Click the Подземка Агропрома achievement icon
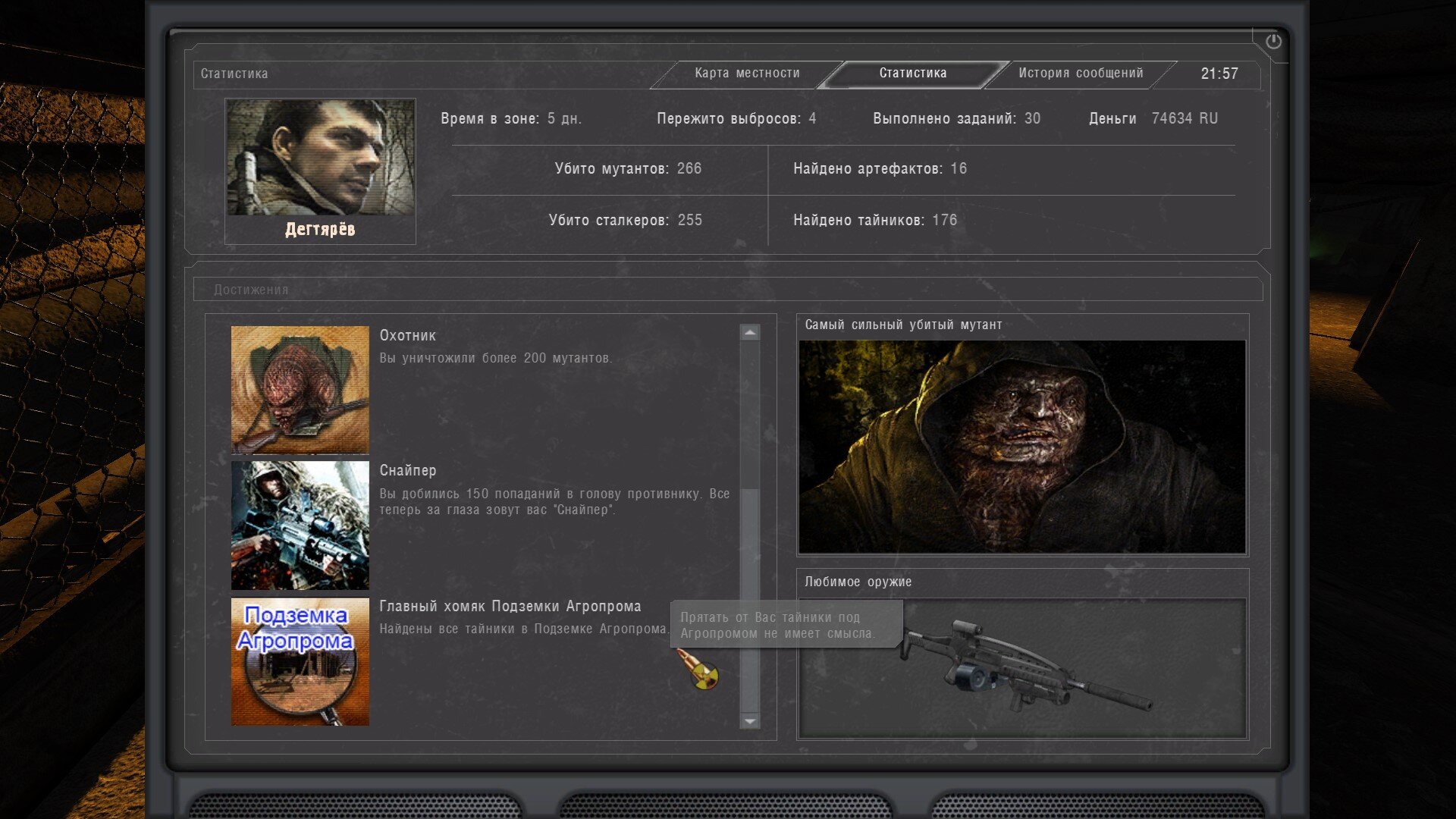 (x=300, y=661)
